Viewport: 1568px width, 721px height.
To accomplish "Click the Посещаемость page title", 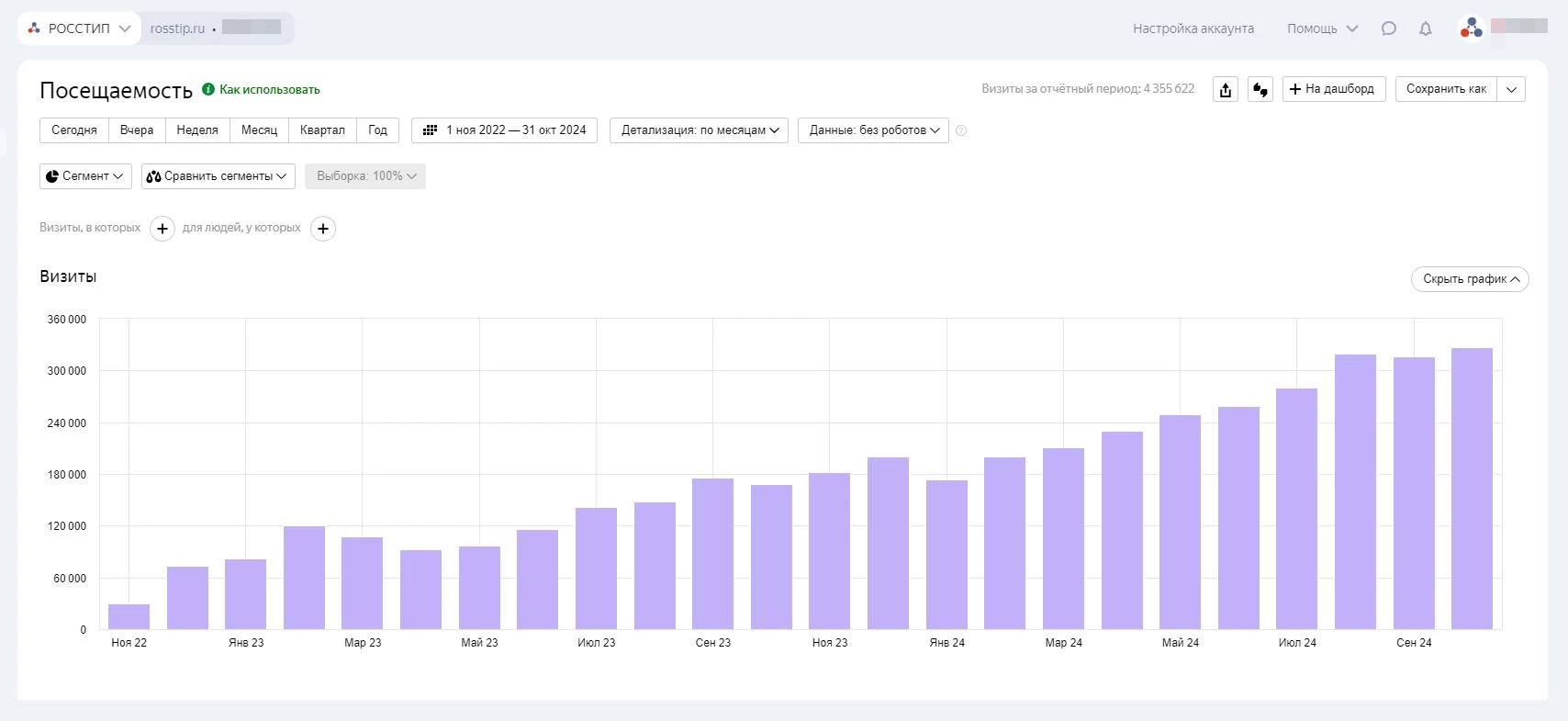I will pyautogui.click(x=116, y=90).
